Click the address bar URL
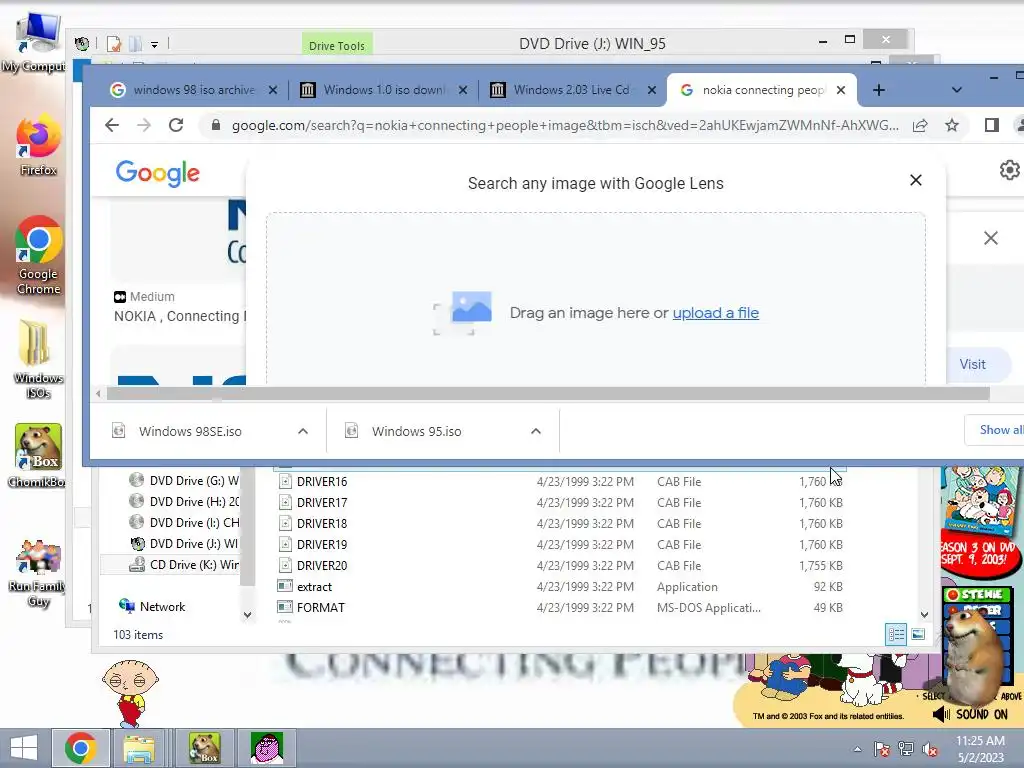This screenshot has height=768, width=1024. (x=565, y=125)
